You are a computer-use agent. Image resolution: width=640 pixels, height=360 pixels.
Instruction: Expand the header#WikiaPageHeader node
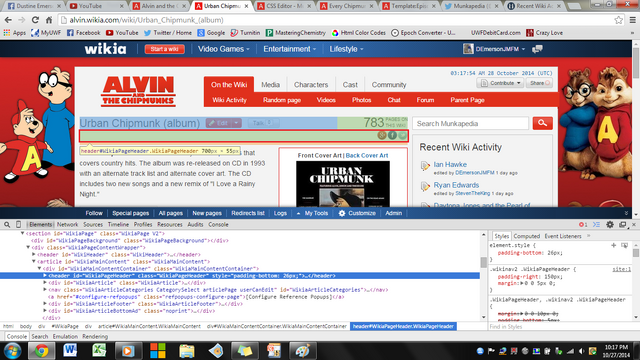click(x=45, y=276)
